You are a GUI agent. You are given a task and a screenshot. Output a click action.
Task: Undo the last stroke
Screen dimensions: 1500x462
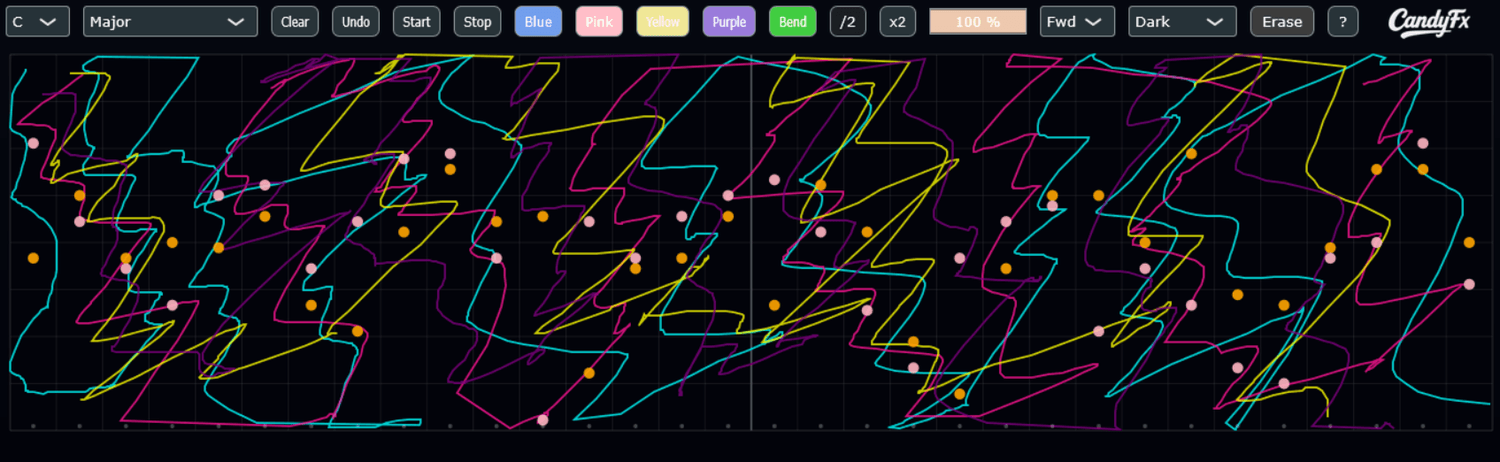coord(356,21)
